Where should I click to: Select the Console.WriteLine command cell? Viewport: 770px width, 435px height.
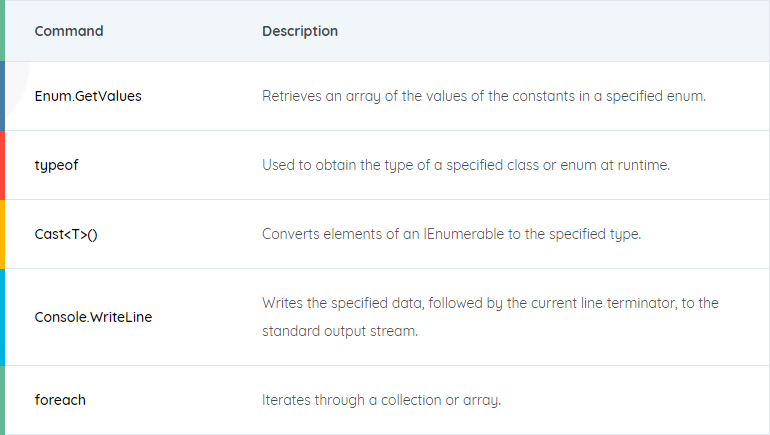pos(93,317)
